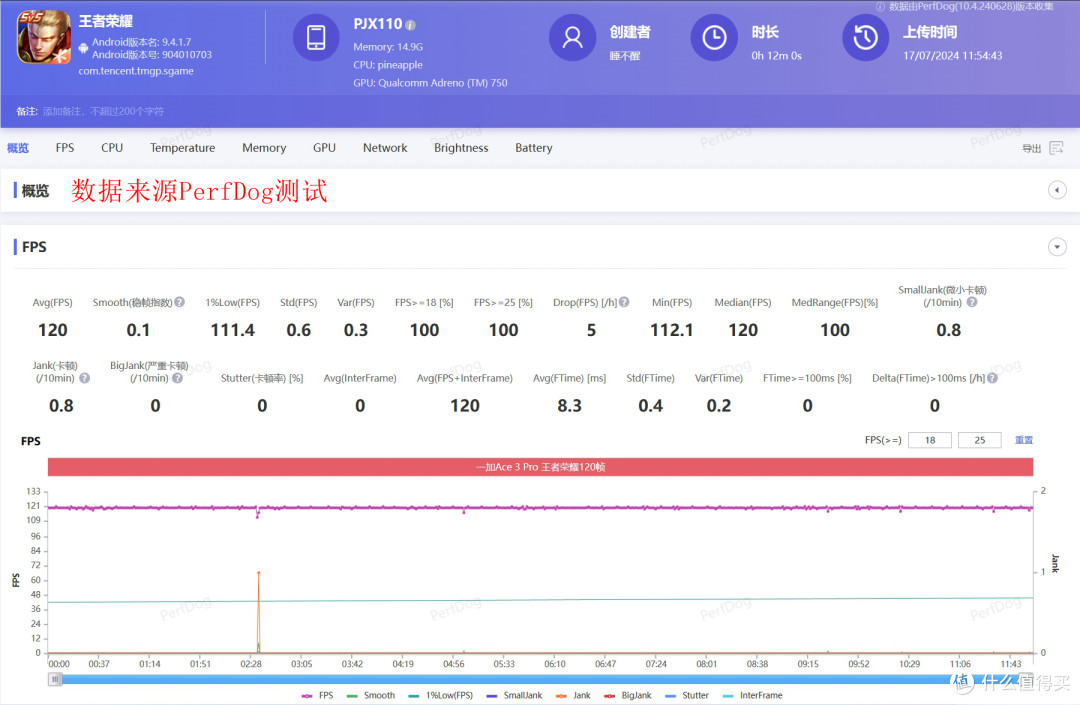
Task: Click the Android robot icon
Action: click(83, 48)
